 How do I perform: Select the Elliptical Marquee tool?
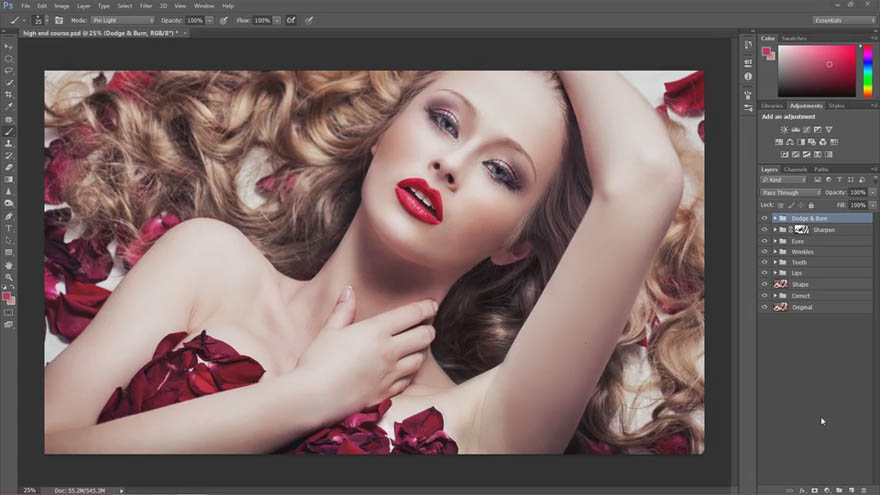click(8, 59)
